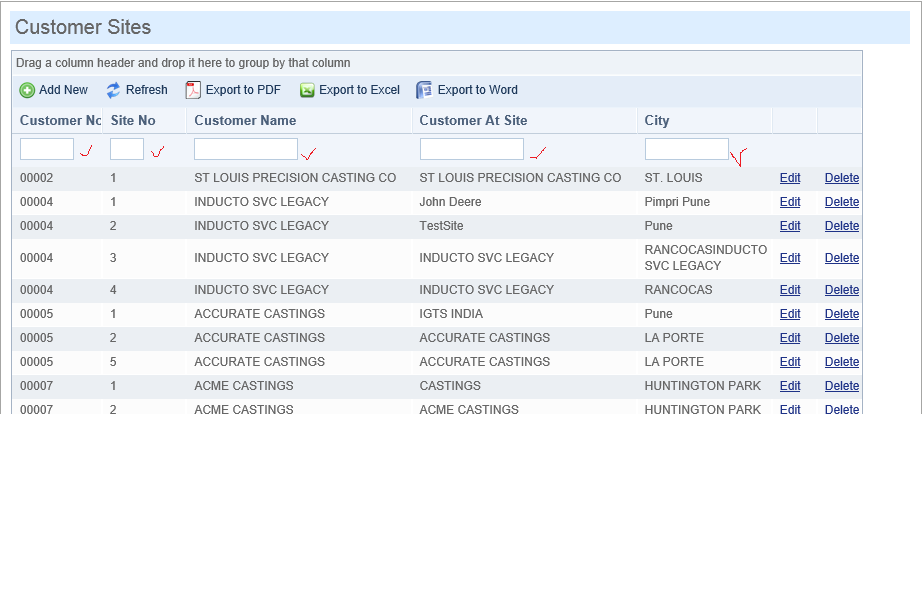Edit the IGTS INDIA row
Image resolution: width=923 pixels, height=614 pixels.
coord(790,314)
